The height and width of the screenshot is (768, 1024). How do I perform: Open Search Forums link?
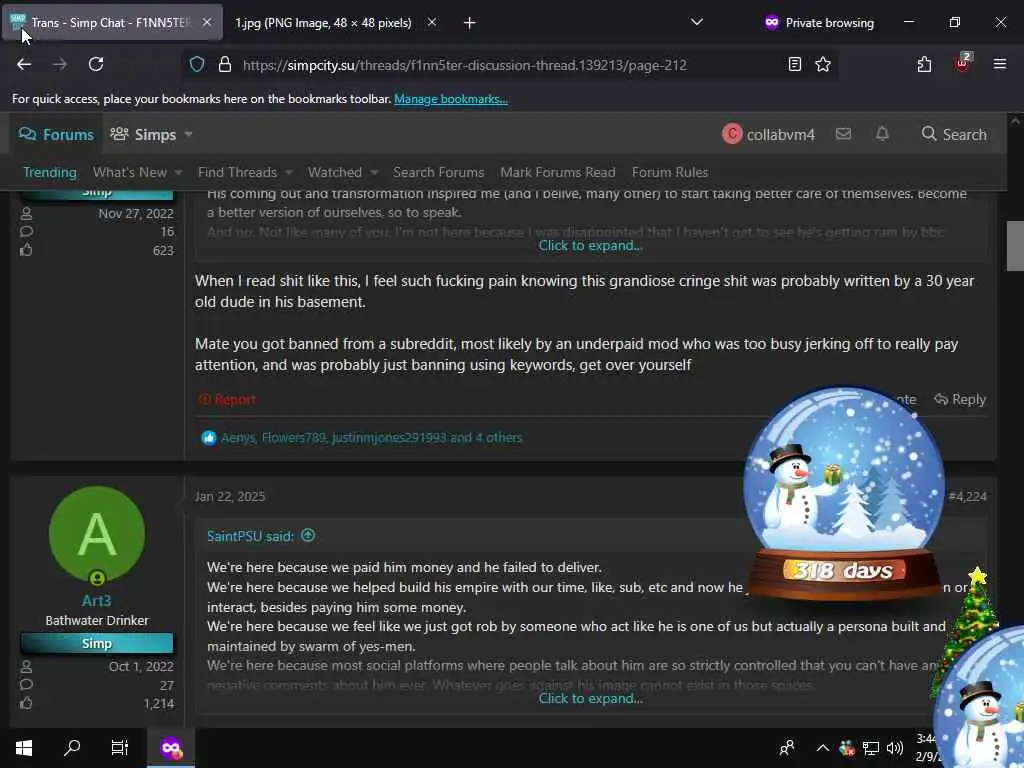(x=438, y=172)
